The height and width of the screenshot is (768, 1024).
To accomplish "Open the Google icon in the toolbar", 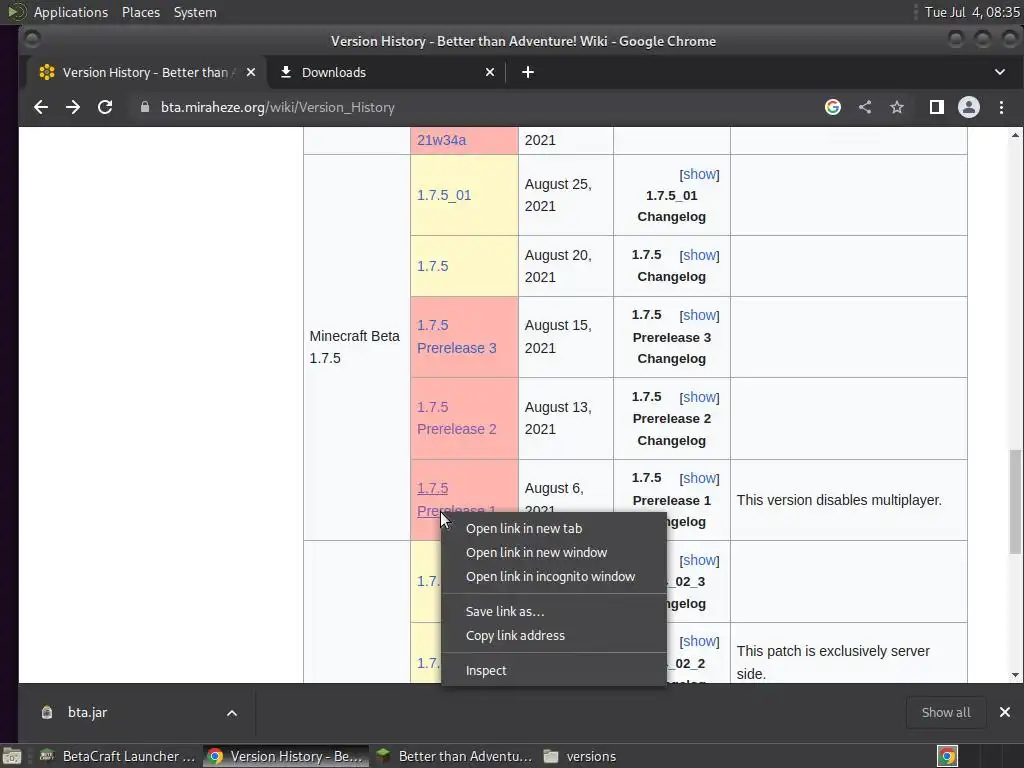I will point(833,107).
